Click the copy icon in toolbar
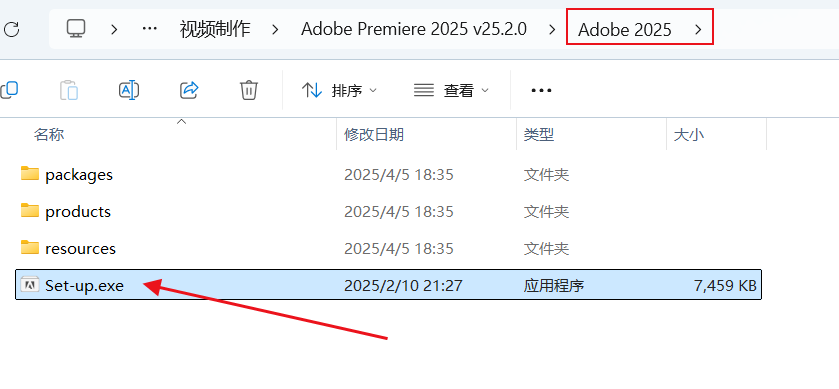The height and width of the screenshot is (389, 839). pyautogui.click(x=9, y=90)
